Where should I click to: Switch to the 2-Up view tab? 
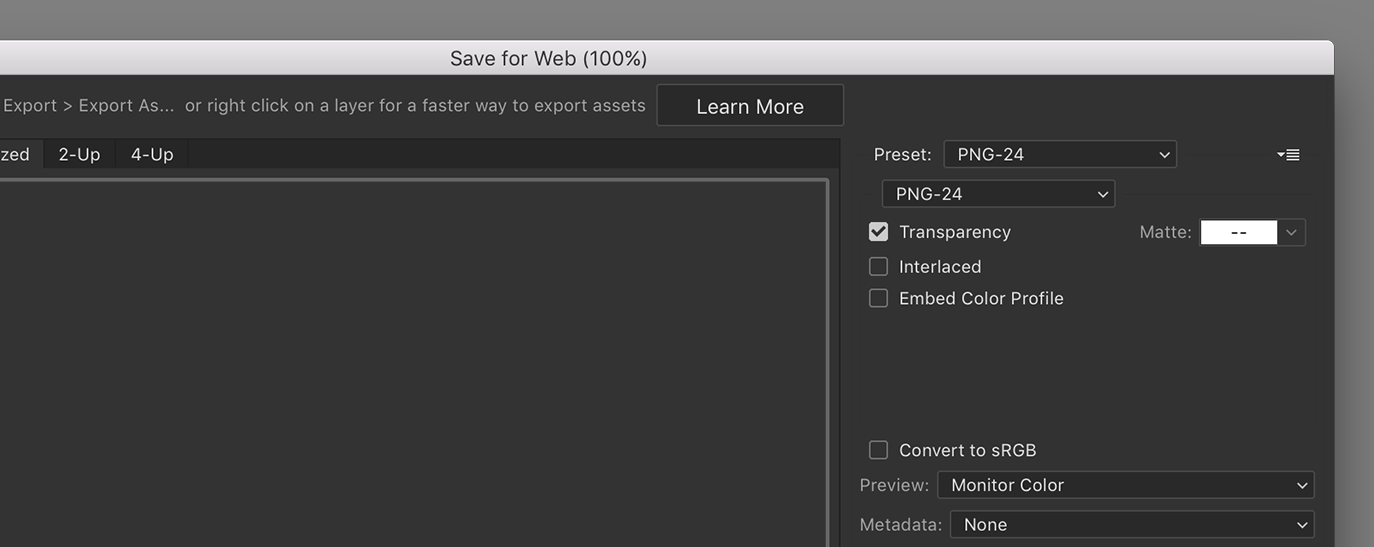tap(79, 154)
